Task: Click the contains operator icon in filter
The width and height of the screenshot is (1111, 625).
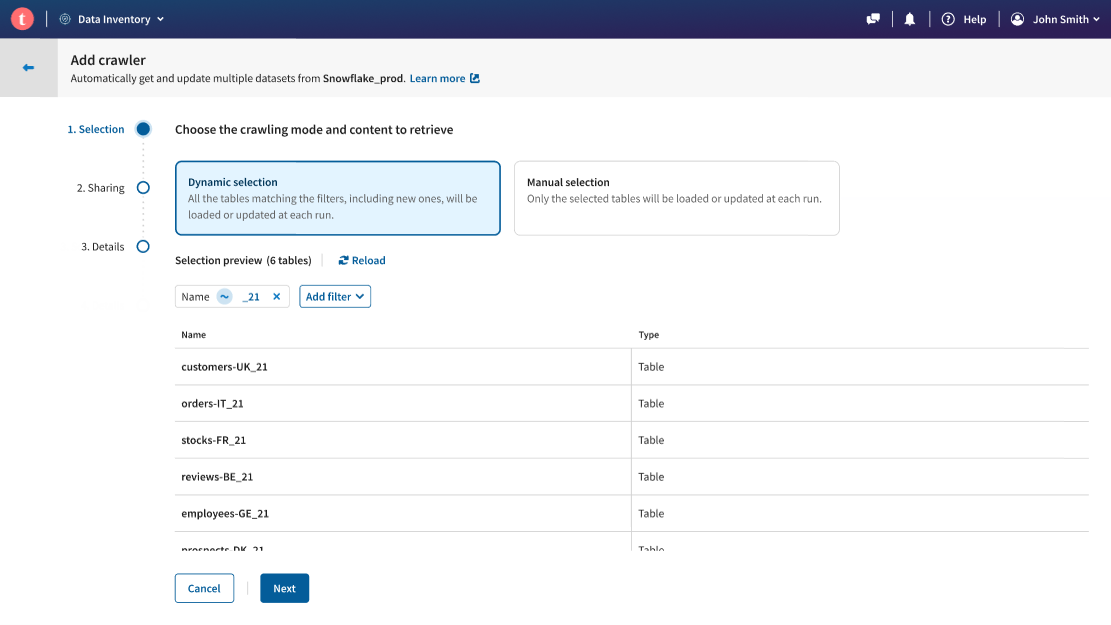Action: click(x=225, y=297)
